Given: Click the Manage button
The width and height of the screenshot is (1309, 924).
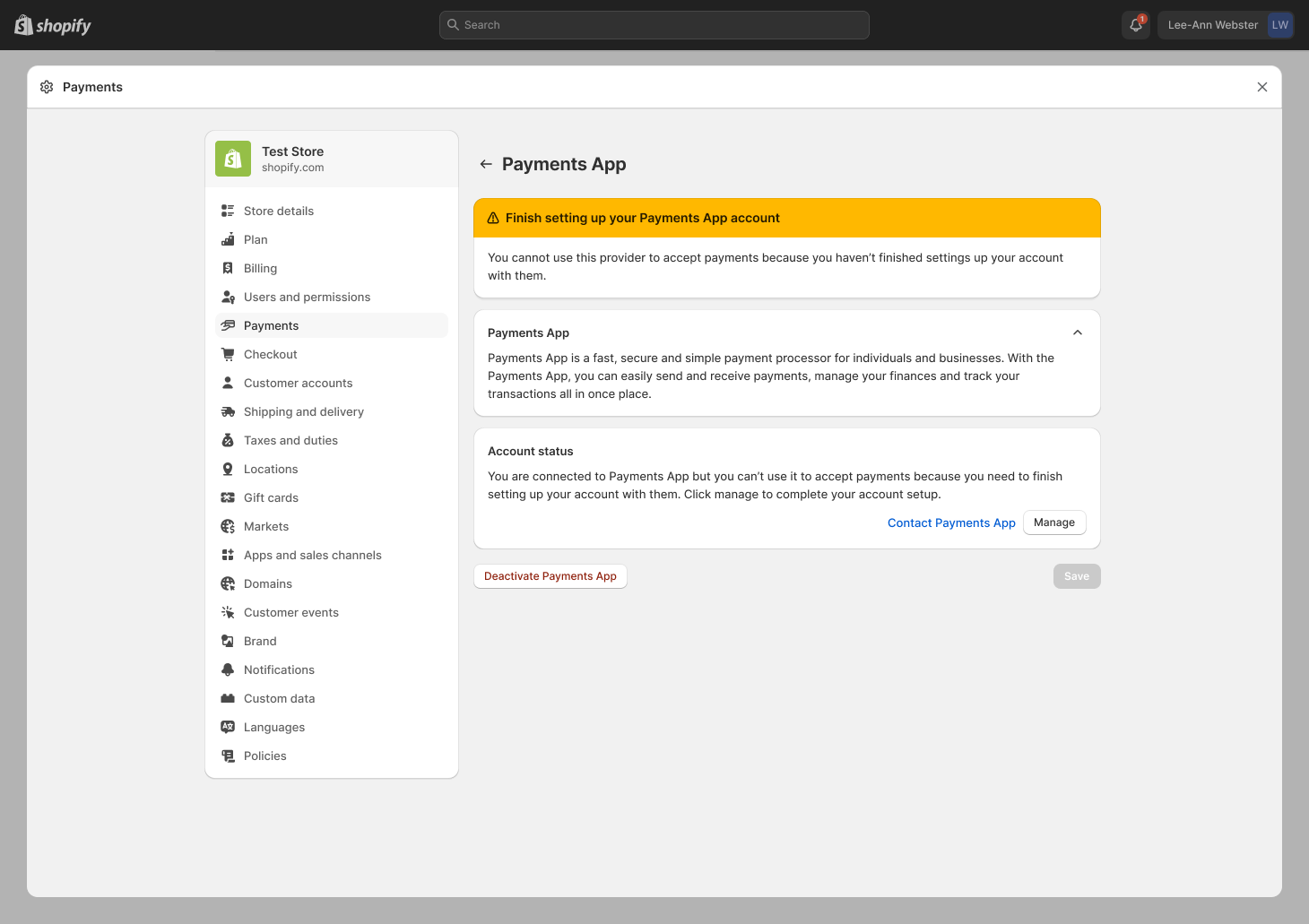Looking at the screenshot, I should coord(1054,522).
